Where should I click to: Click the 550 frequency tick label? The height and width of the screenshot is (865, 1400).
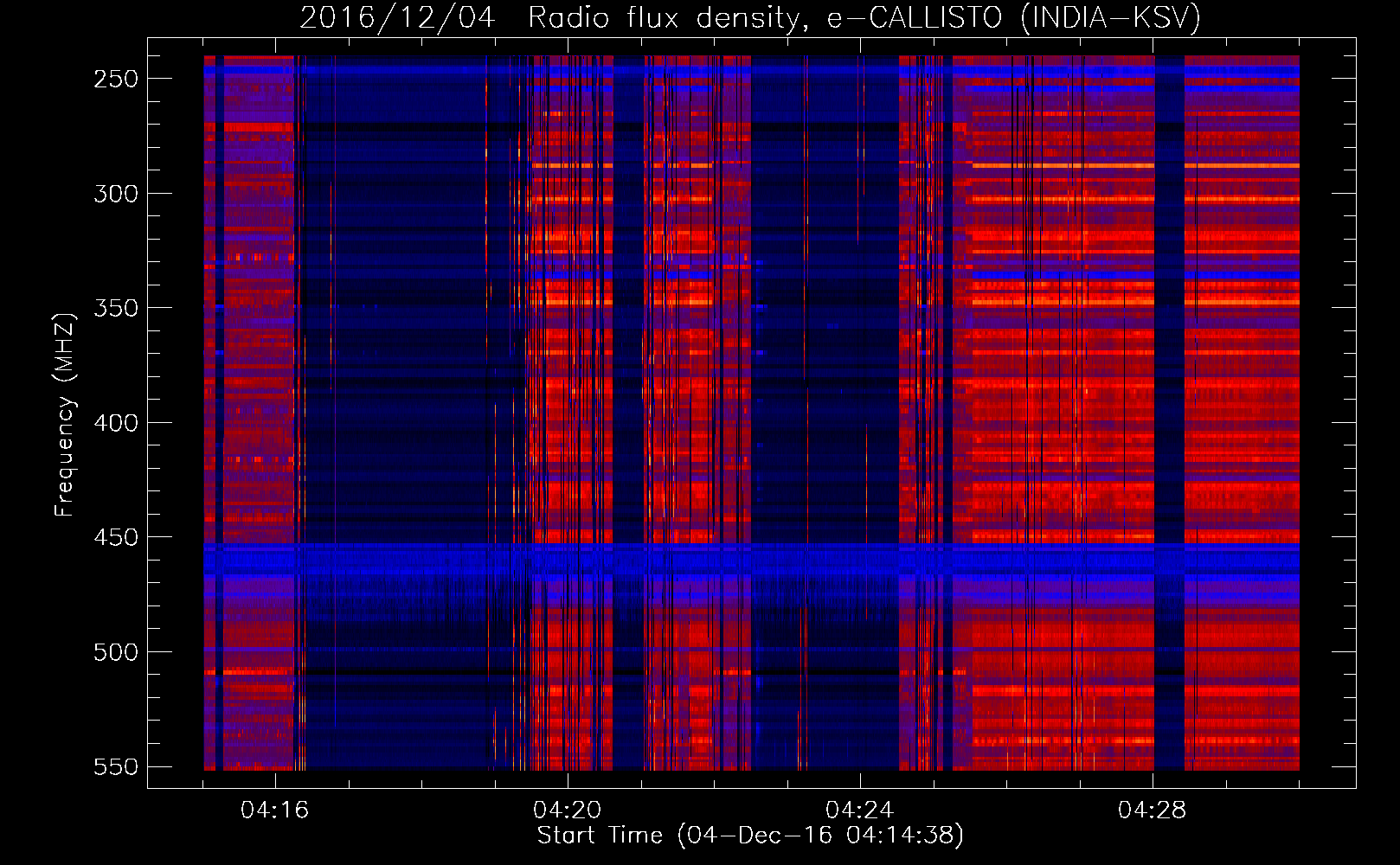[x=116, y=766]
